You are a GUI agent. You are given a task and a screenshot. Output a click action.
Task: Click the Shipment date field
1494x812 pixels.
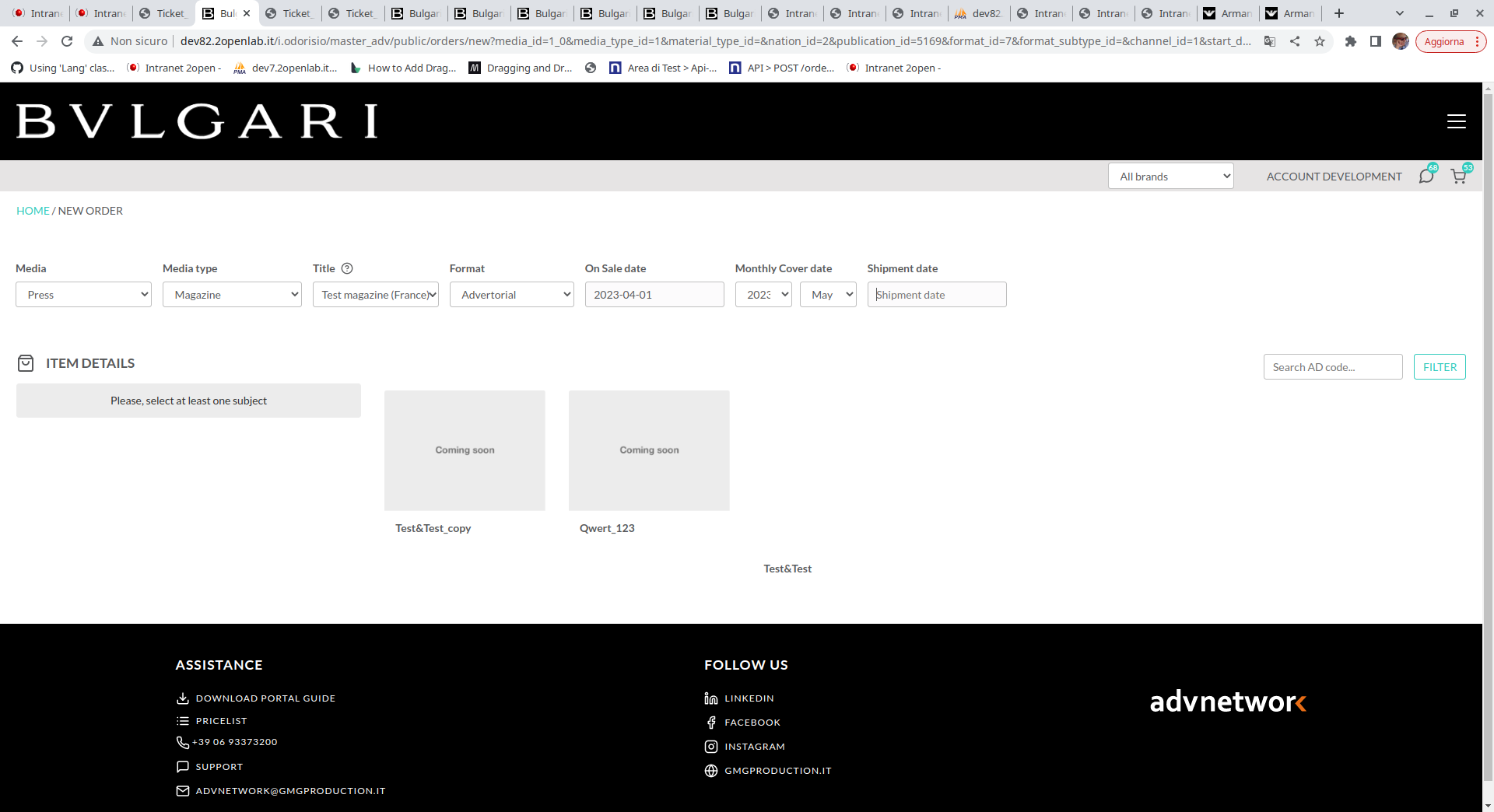tap(937, 295)
